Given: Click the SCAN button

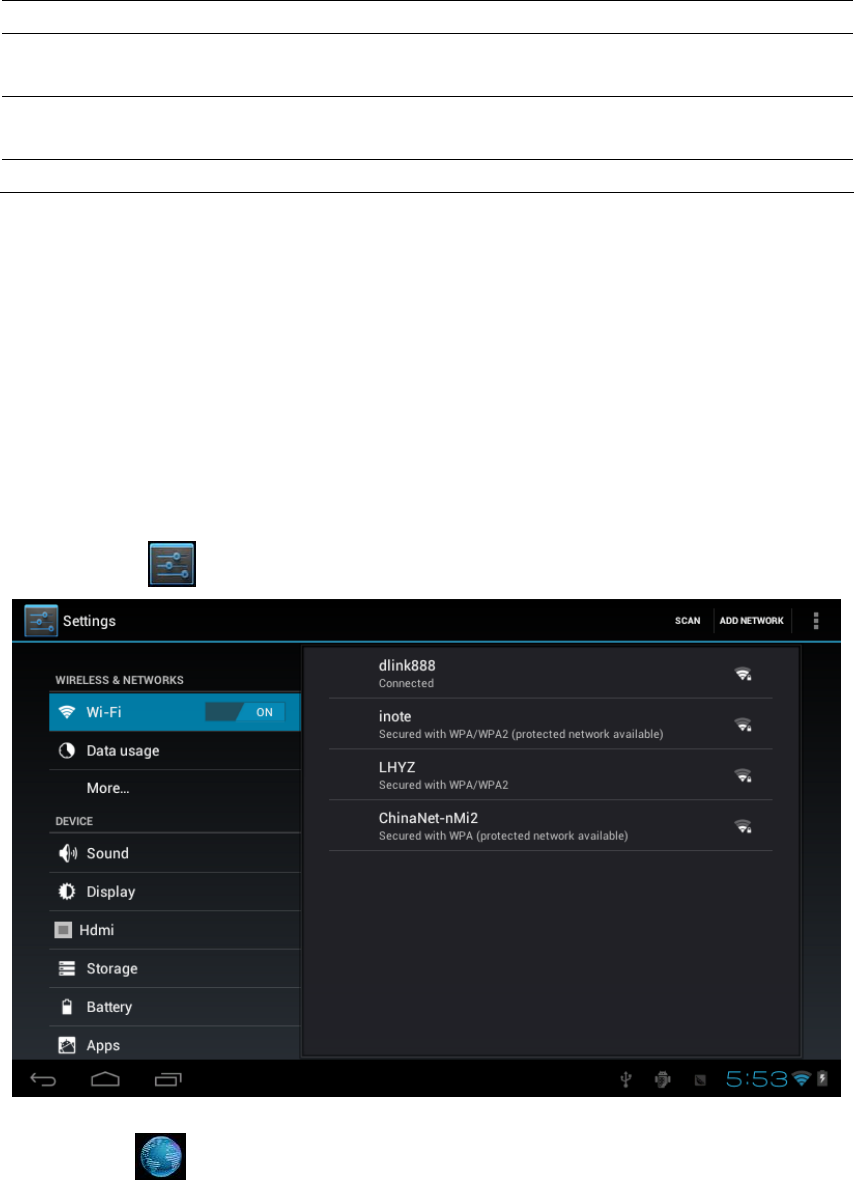Looking at the screenshot, I should tap(687, 621).
